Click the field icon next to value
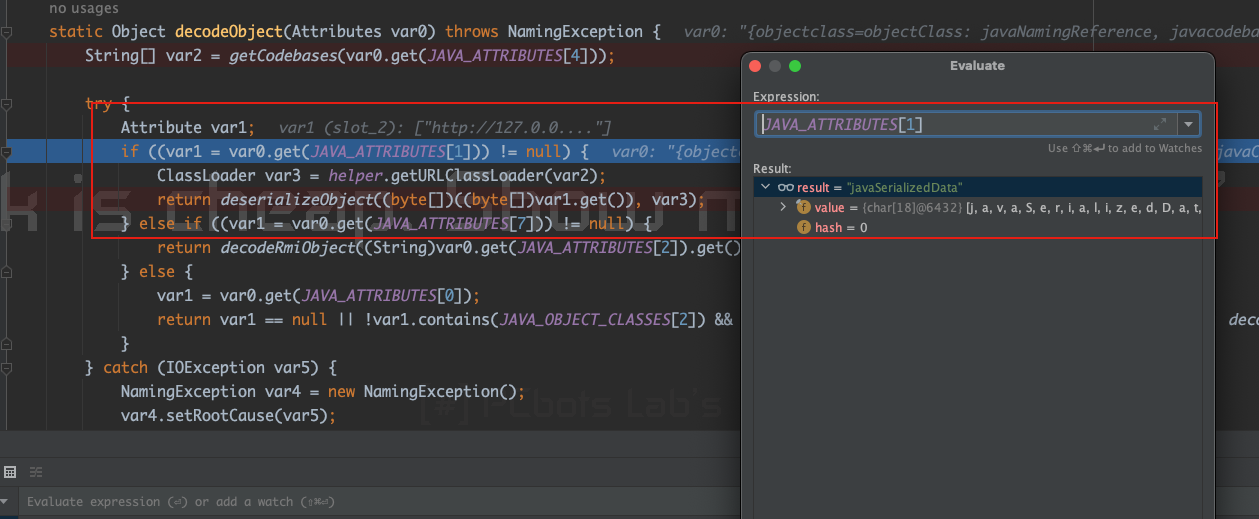 [803, 207]
